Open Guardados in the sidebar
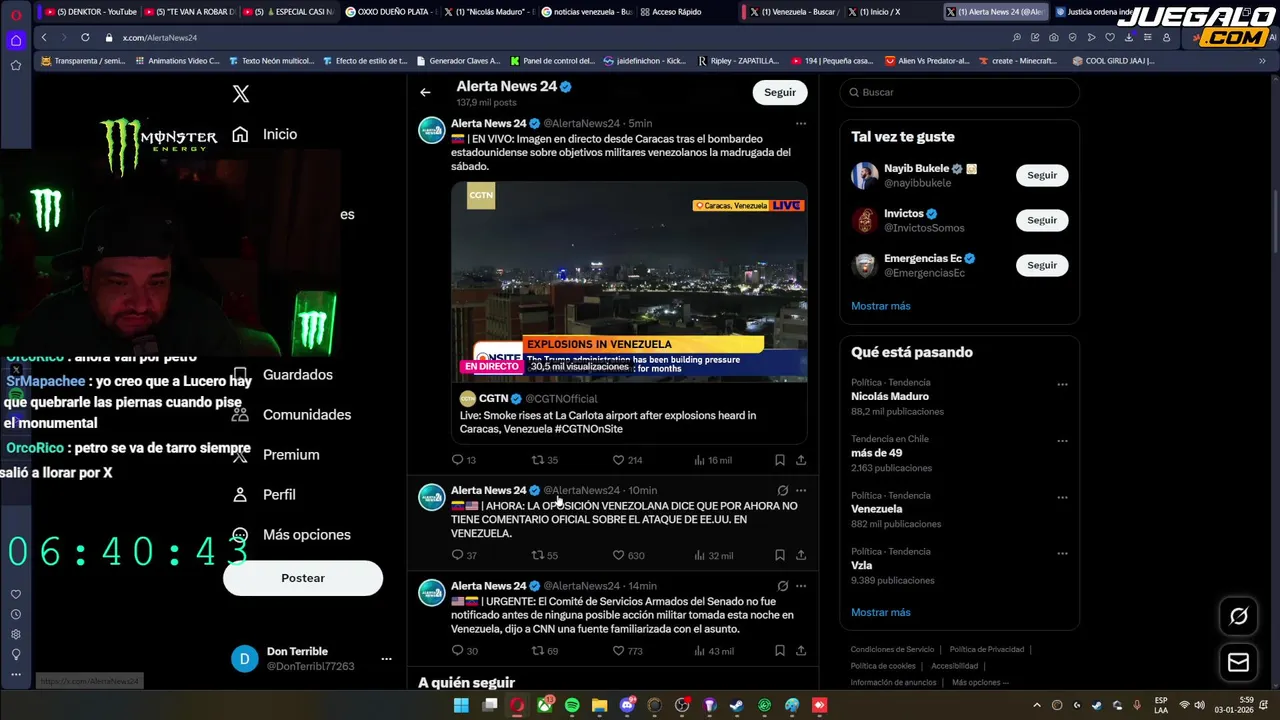This screenshot has height=720, width=1280. [298, 375]
